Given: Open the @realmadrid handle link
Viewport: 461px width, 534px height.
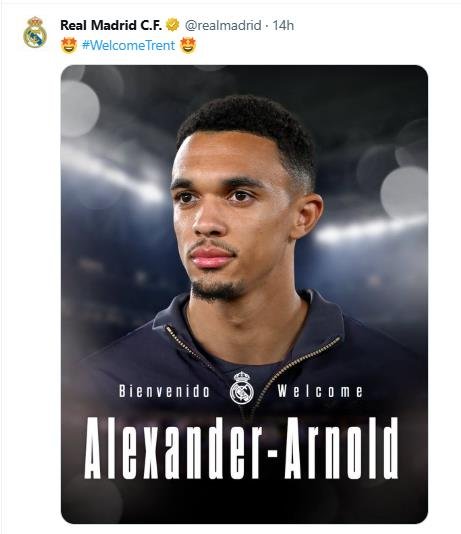Looking at the screenshot, I should click(x=223, y=26).
